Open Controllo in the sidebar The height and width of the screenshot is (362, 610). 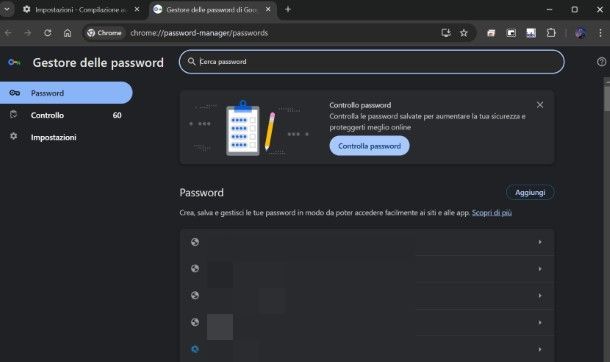[x=66, y=115]
